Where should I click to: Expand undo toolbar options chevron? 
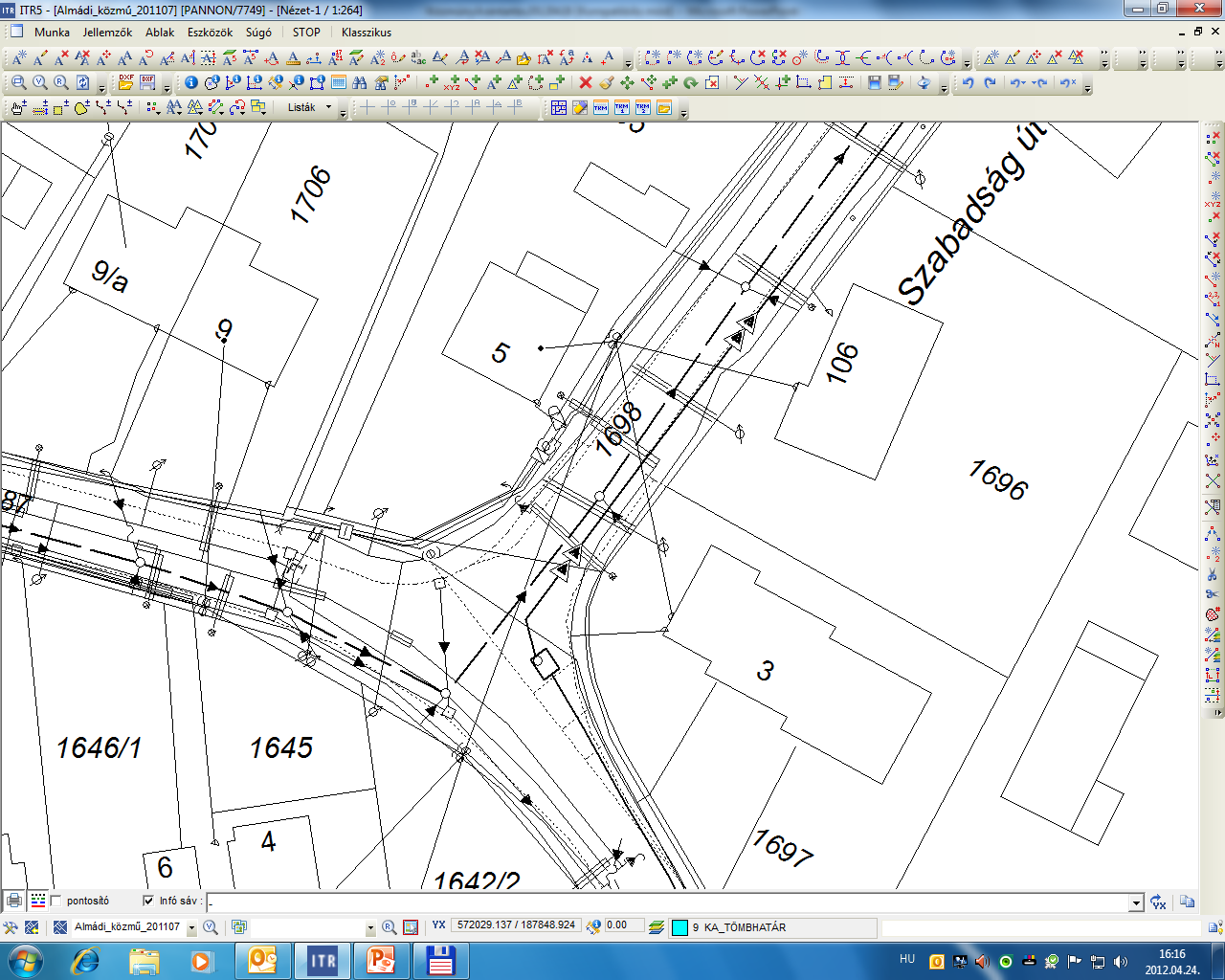coord(1087,87)
